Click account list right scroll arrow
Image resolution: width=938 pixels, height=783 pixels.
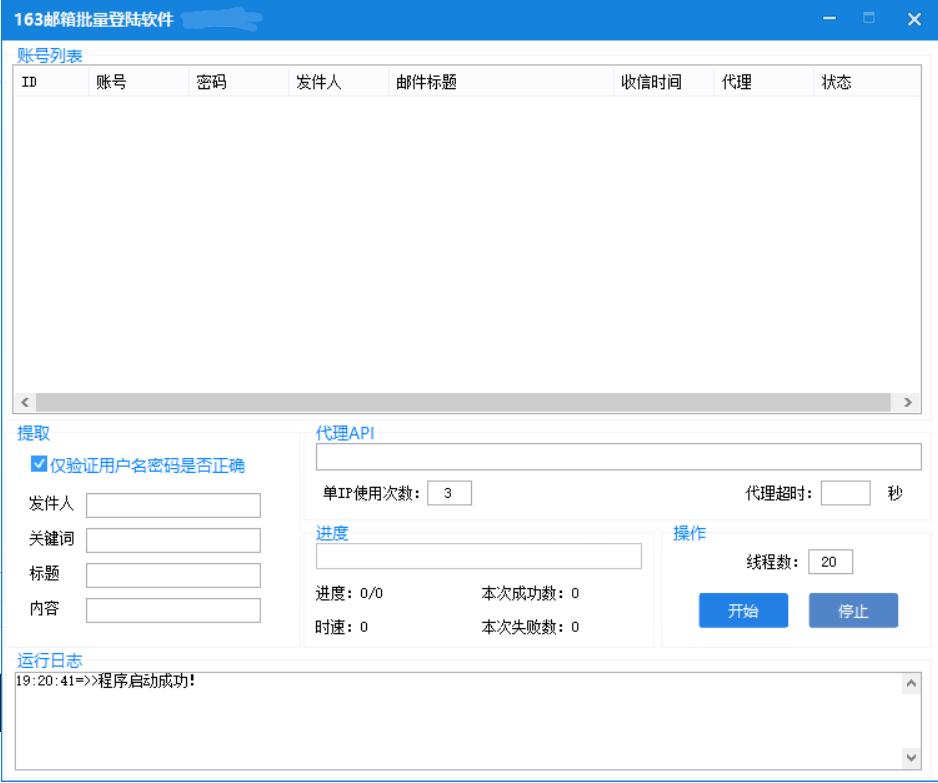point(908,402)
